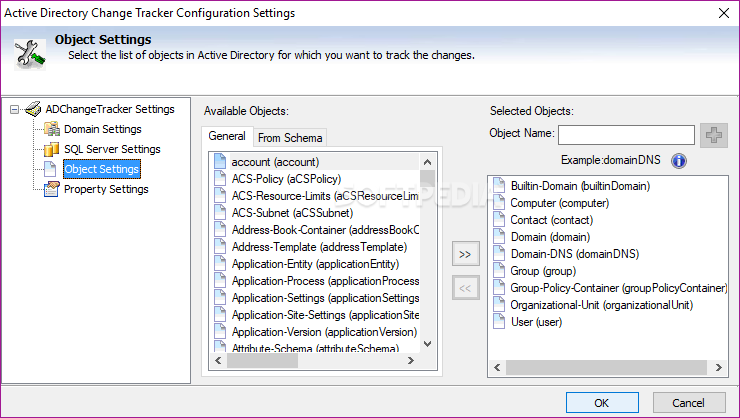740x418 pixels.
Task: Click the ACS-Resource-Limits document icon
Action: 220,195
